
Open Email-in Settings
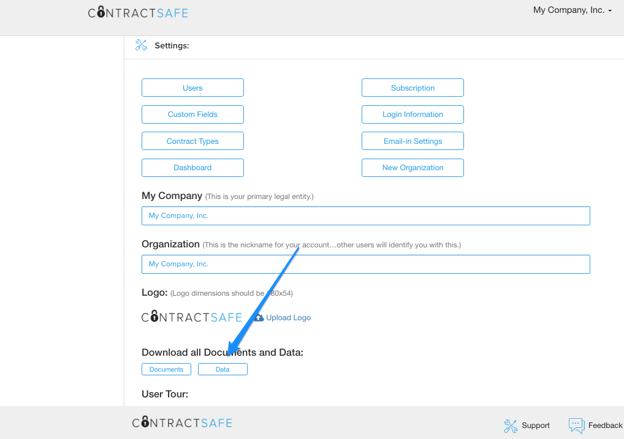[412, 141]
